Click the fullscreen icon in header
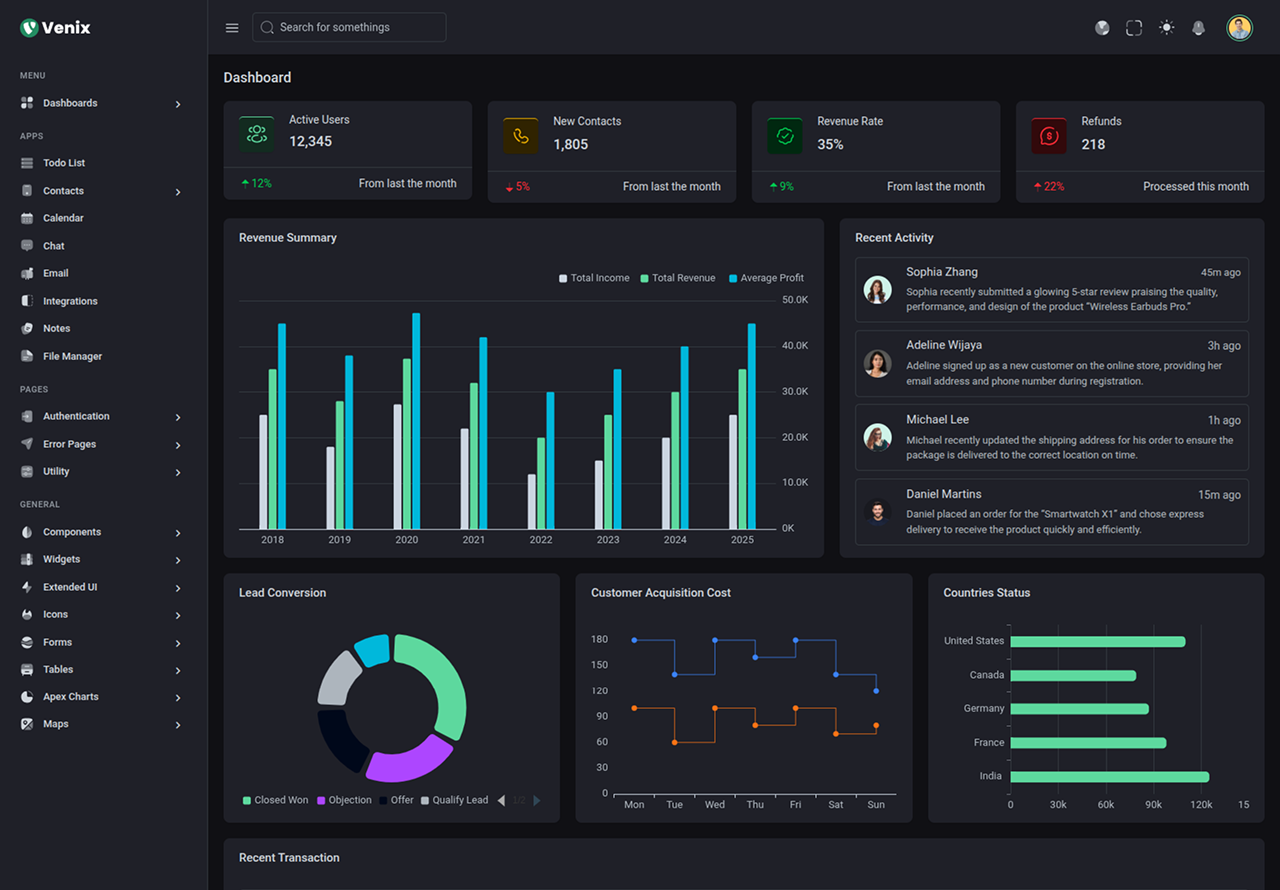The image size is (1280, 890). coord(1134,28)
